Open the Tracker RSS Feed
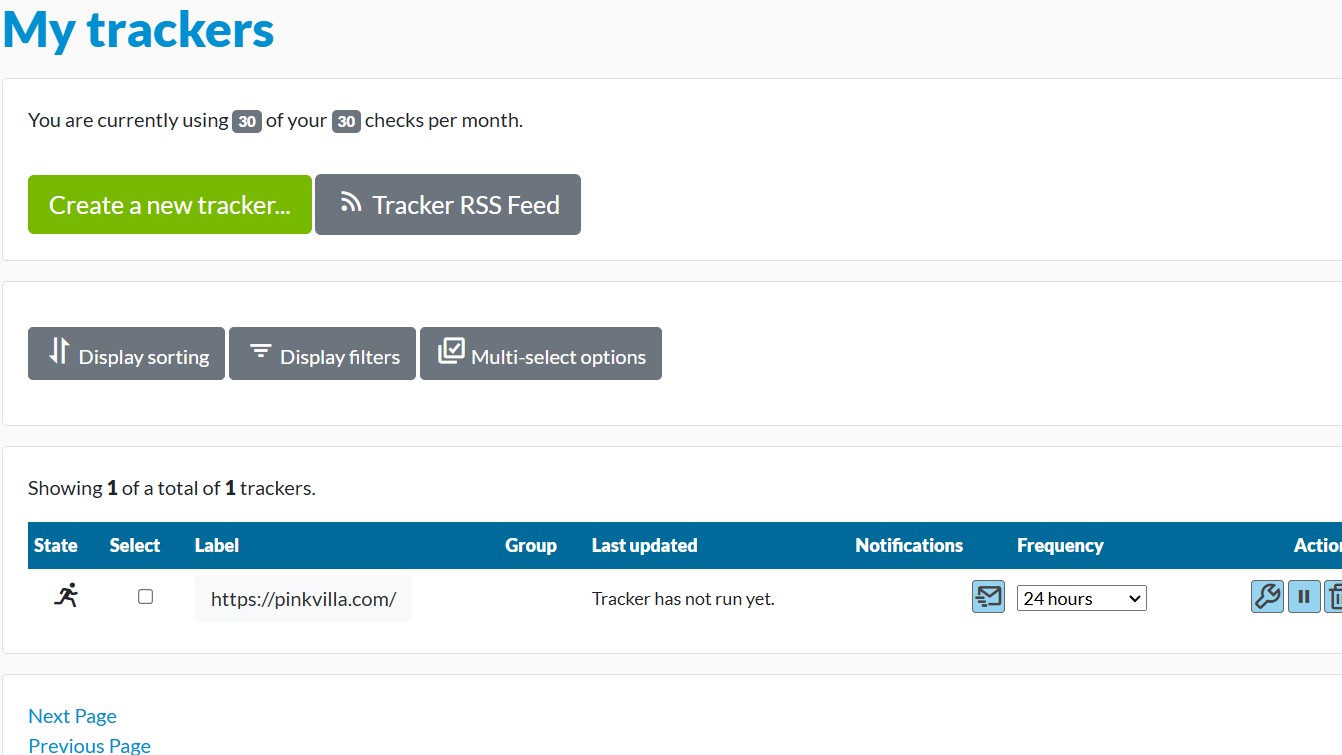This screenshot has height=755, width=1342. [448, 205]
